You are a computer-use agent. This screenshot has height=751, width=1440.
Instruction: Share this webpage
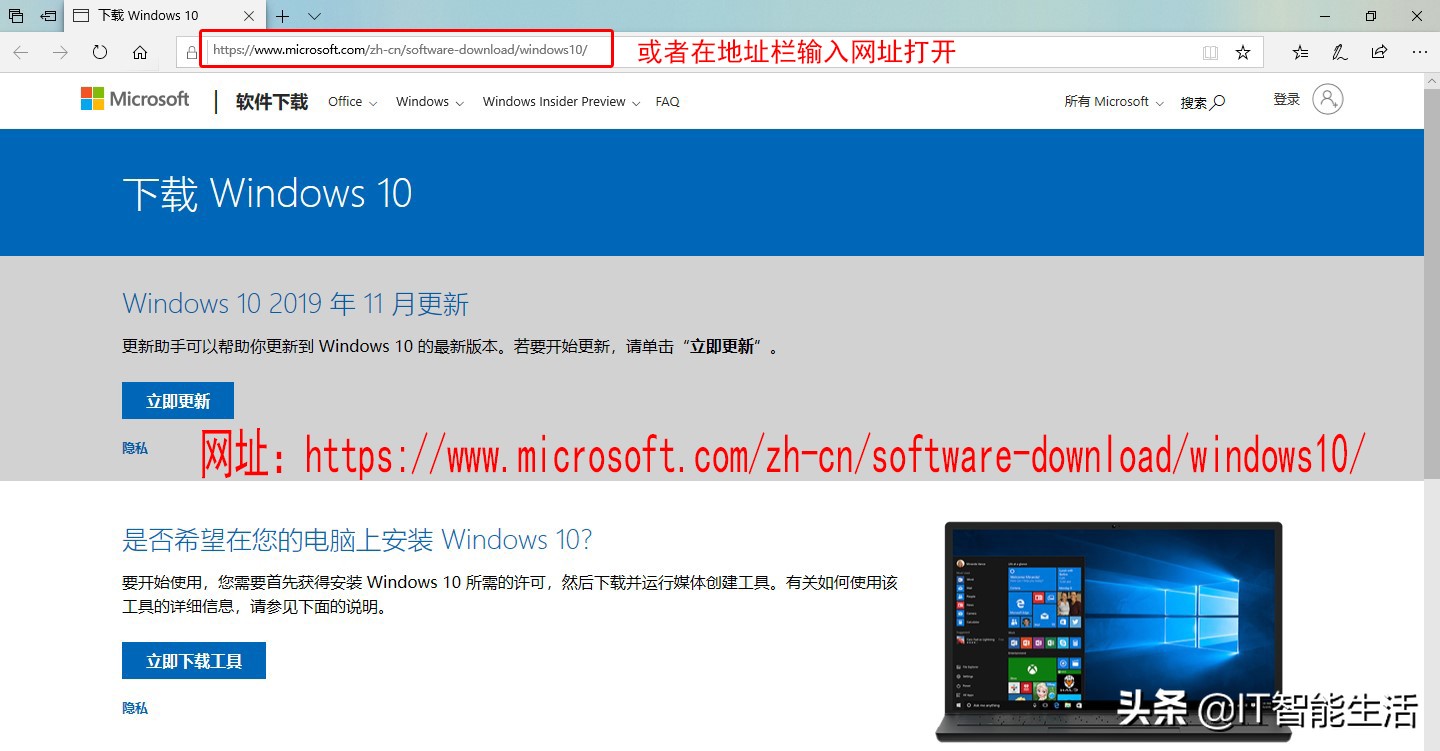(1379, 51)
